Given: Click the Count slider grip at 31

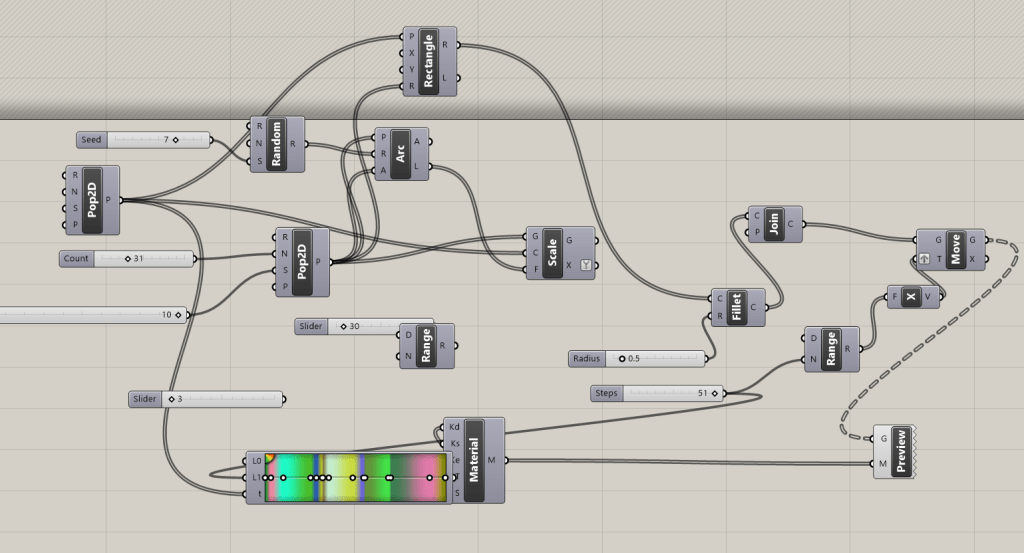Looking at the screenshot, I should [x=128, y=259].
